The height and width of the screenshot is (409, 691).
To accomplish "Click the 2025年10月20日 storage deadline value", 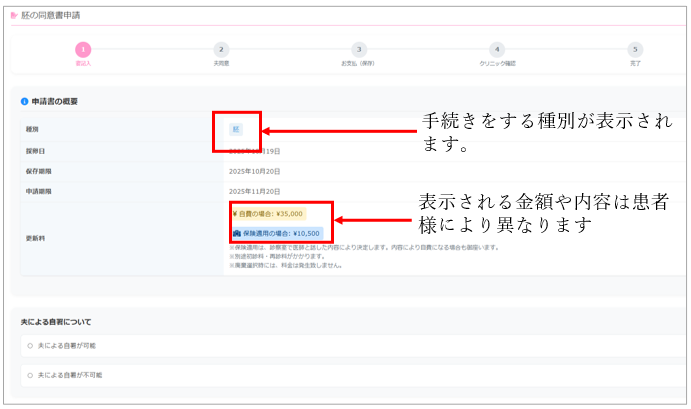I will [254, 171].
